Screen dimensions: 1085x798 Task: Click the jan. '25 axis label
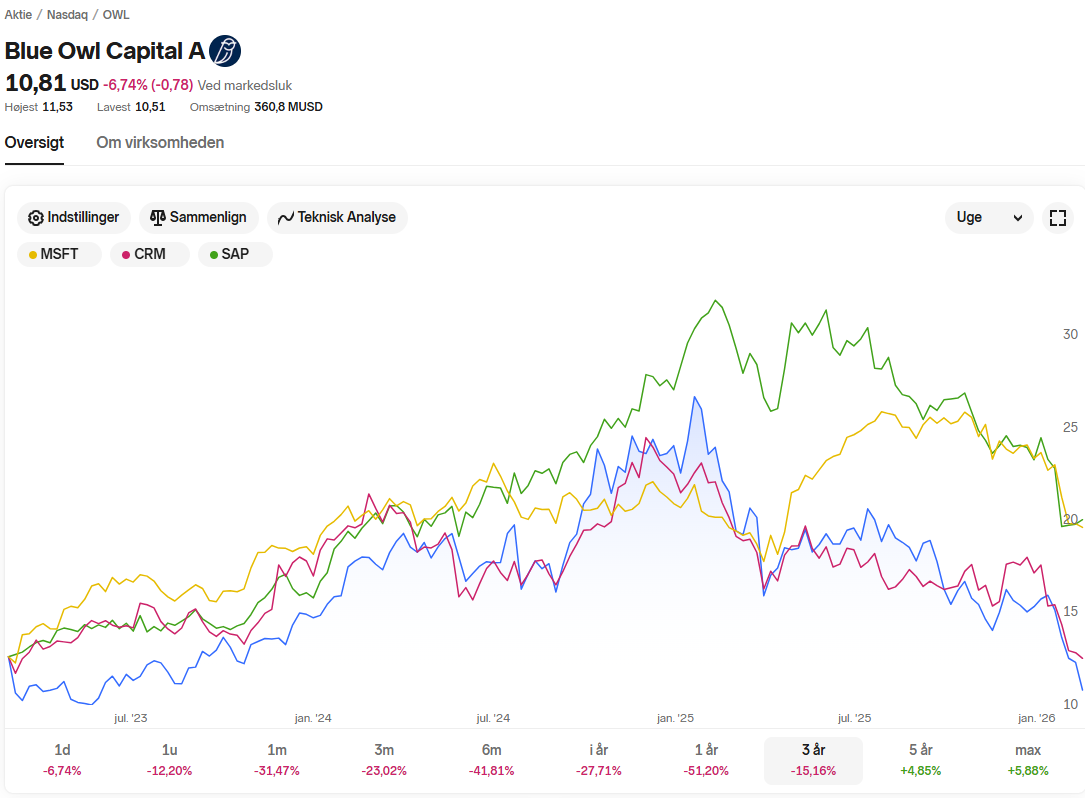tap(675, 718)
